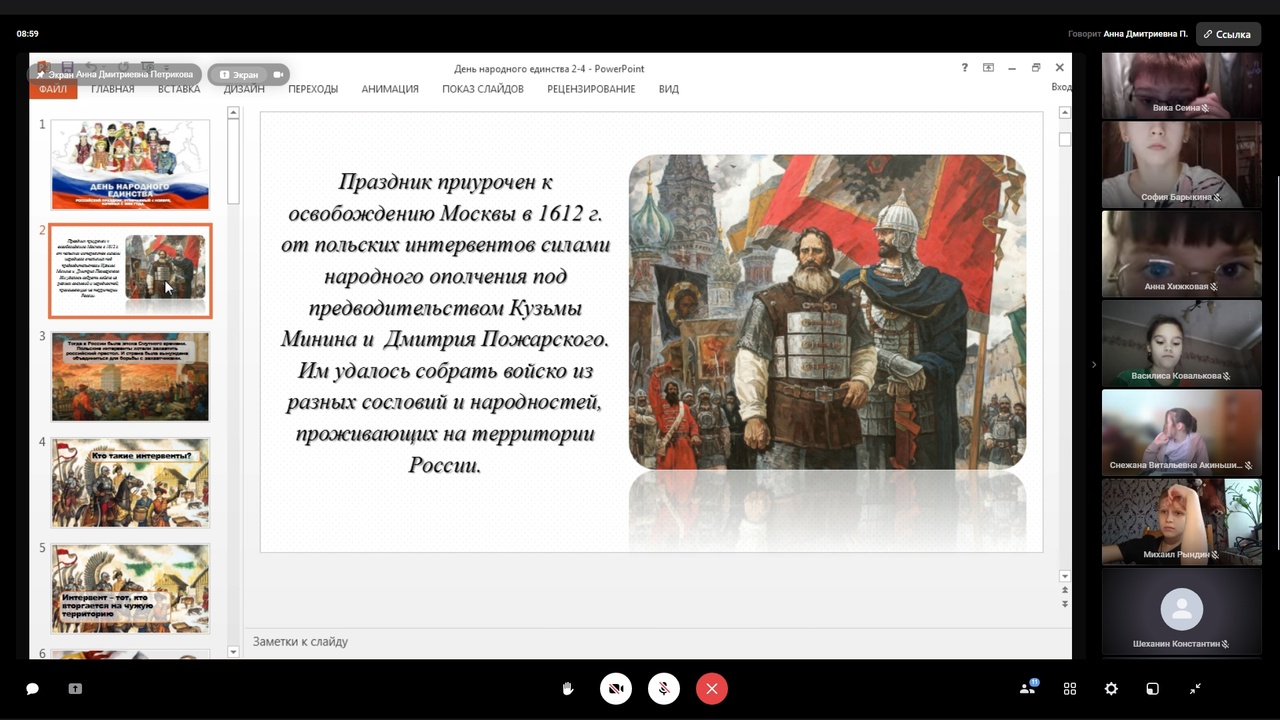
Task: Open the РЕЦЕНЗИРОВАНИЕ ribbon tab
Action: 591,89
